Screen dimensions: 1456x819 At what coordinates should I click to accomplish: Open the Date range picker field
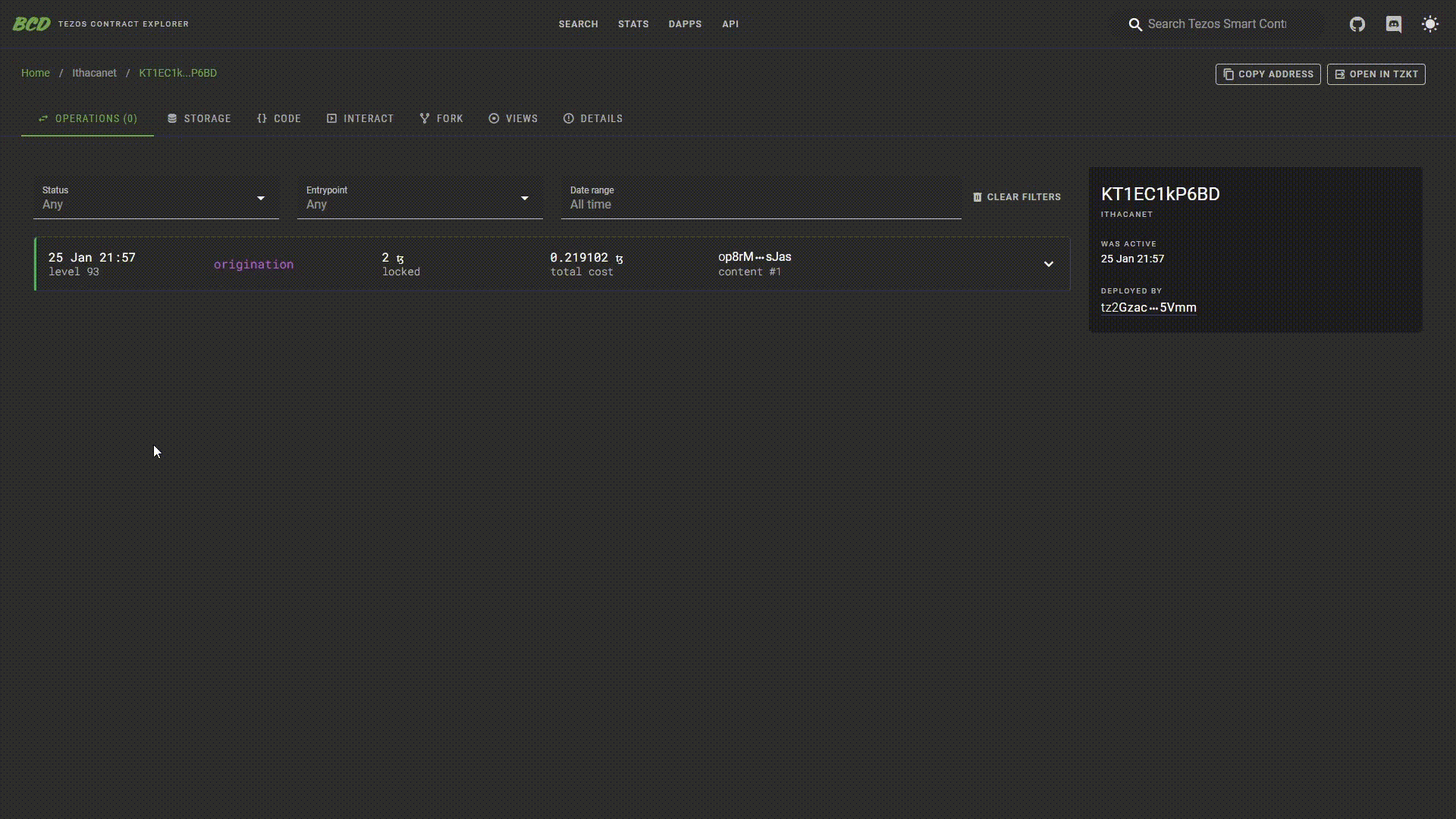761,198
